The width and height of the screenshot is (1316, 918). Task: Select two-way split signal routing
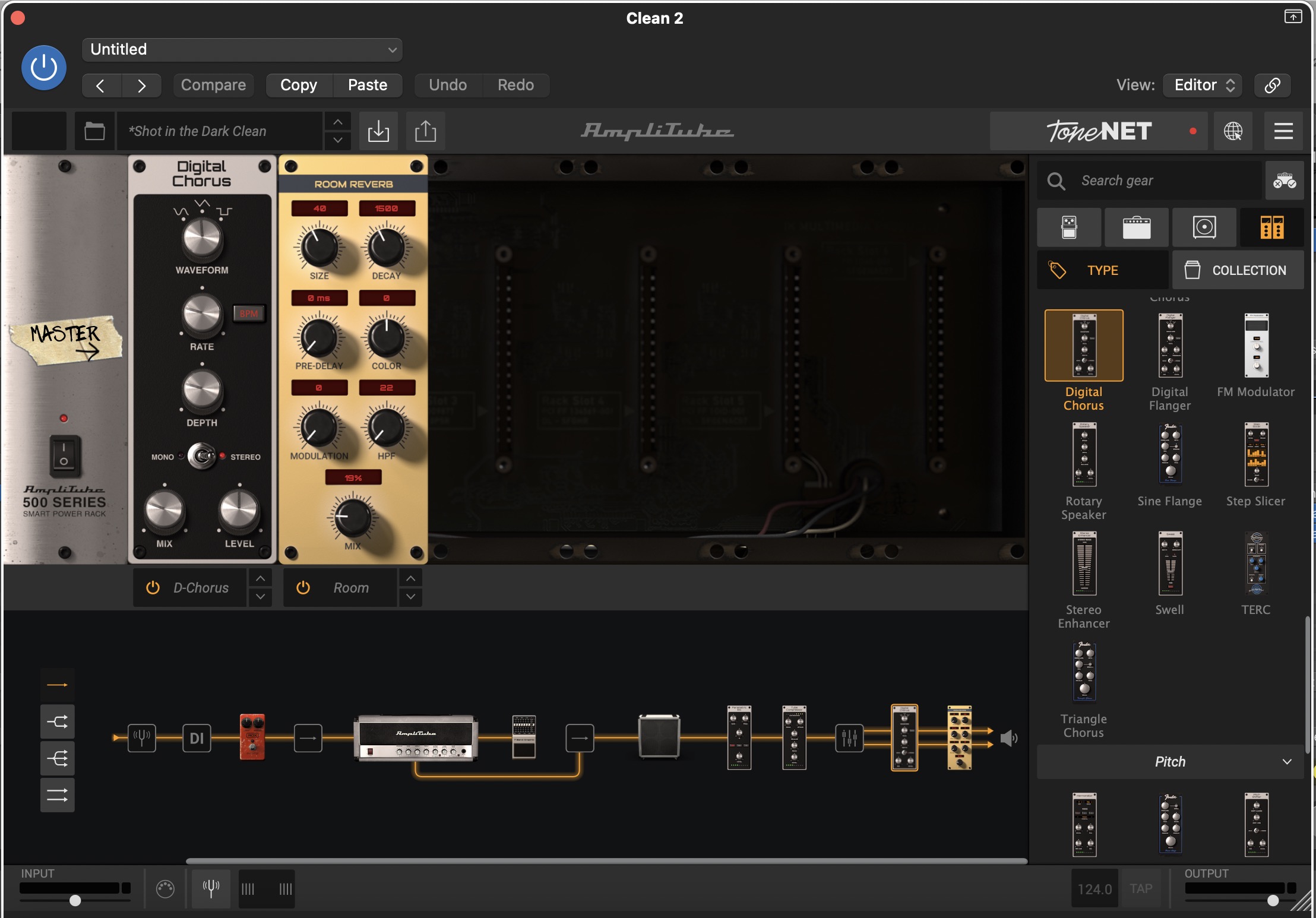click(x=57, y=722)
